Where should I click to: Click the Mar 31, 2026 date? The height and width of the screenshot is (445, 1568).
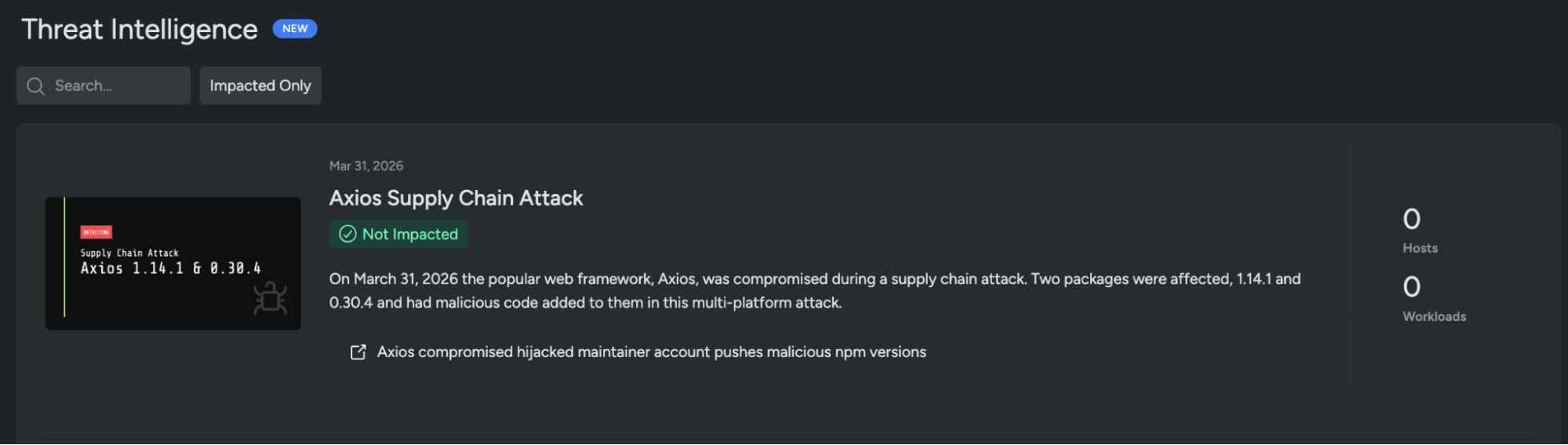(x=366, y=166)
